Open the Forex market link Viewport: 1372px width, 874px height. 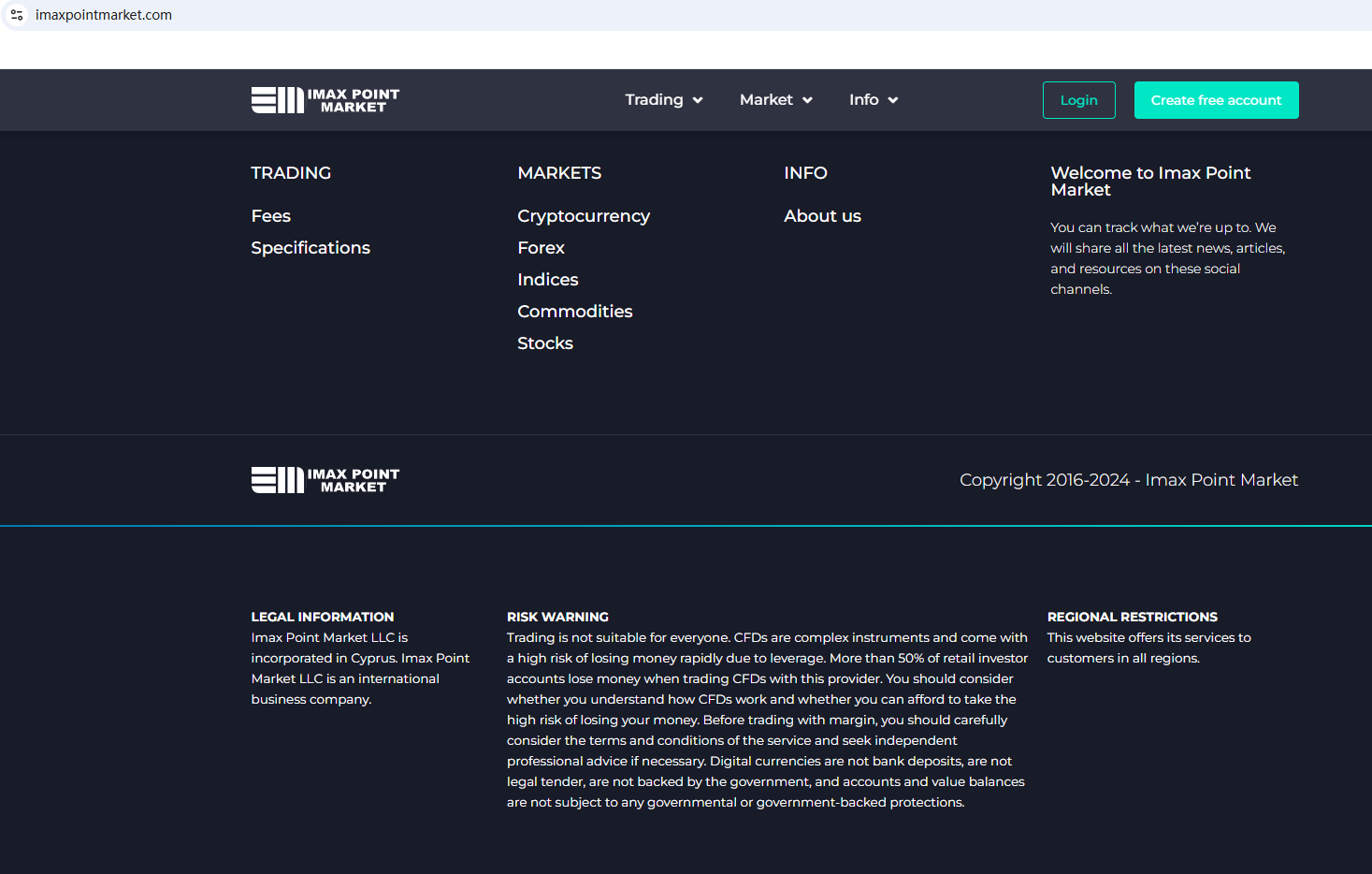click(541, 248)
